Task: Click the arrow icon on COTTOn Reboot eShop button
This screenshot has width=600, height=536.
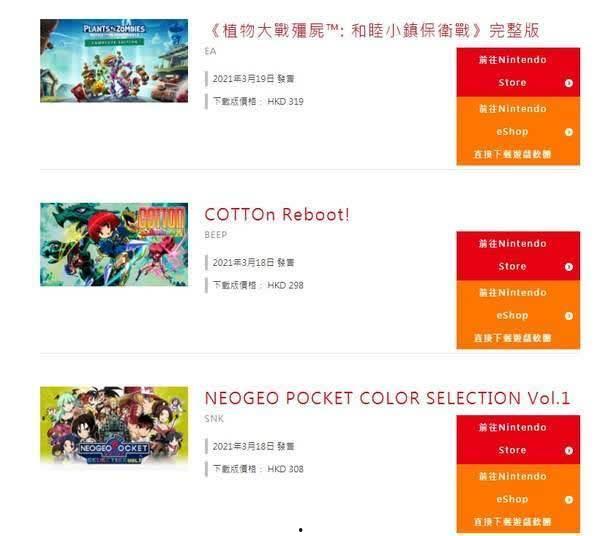Action: click(569, 316)
